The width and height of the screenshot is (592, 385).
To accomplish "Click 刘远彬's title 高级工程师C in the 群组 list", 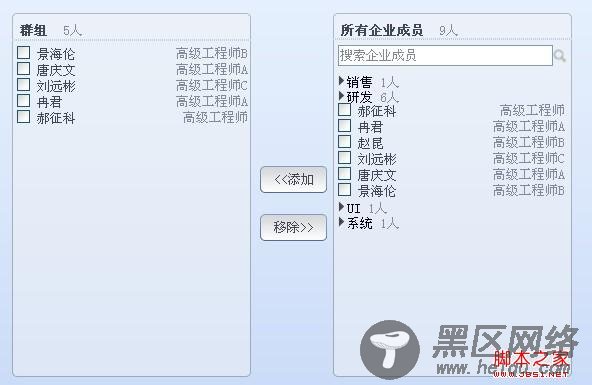I will click(x=211, y=86).
